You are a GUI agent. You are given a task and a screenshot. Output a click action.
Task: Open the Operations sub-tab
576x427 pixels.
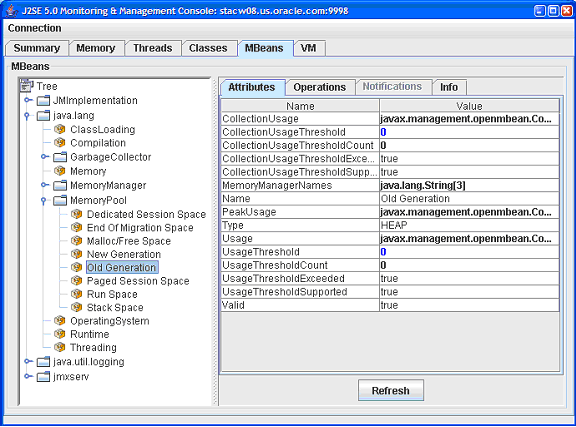[320, 87]
